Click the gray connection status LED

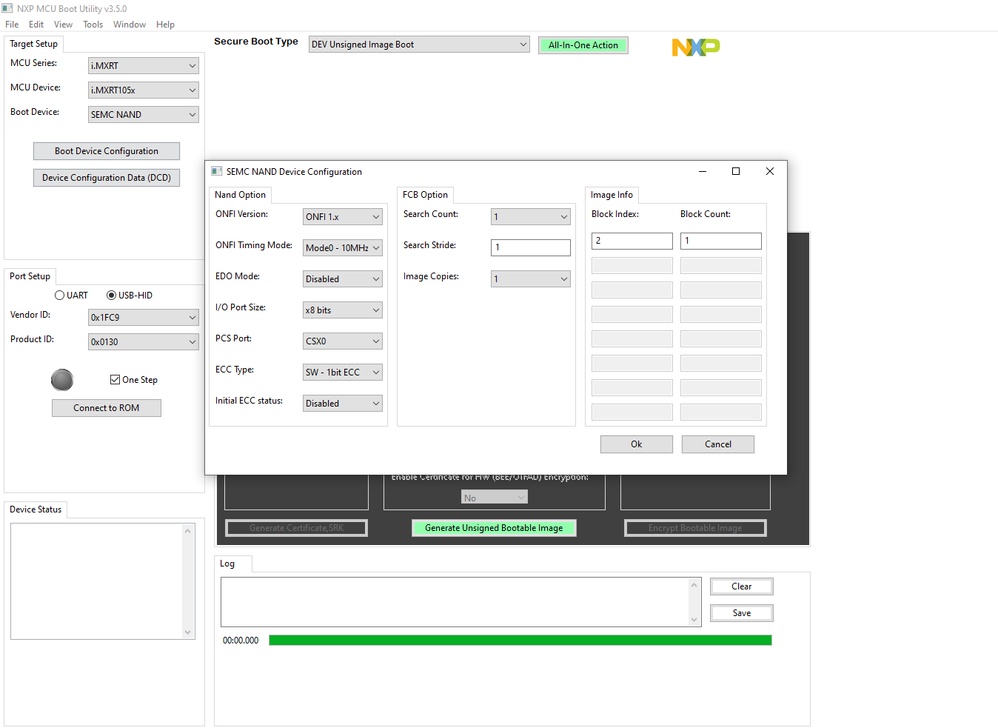pyautogui.click(x=62, y=379)
